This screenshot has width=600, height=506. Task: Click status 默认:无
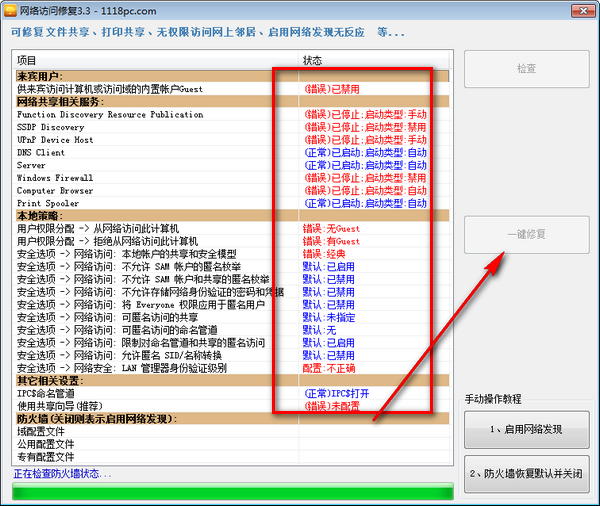coord(319,330)
